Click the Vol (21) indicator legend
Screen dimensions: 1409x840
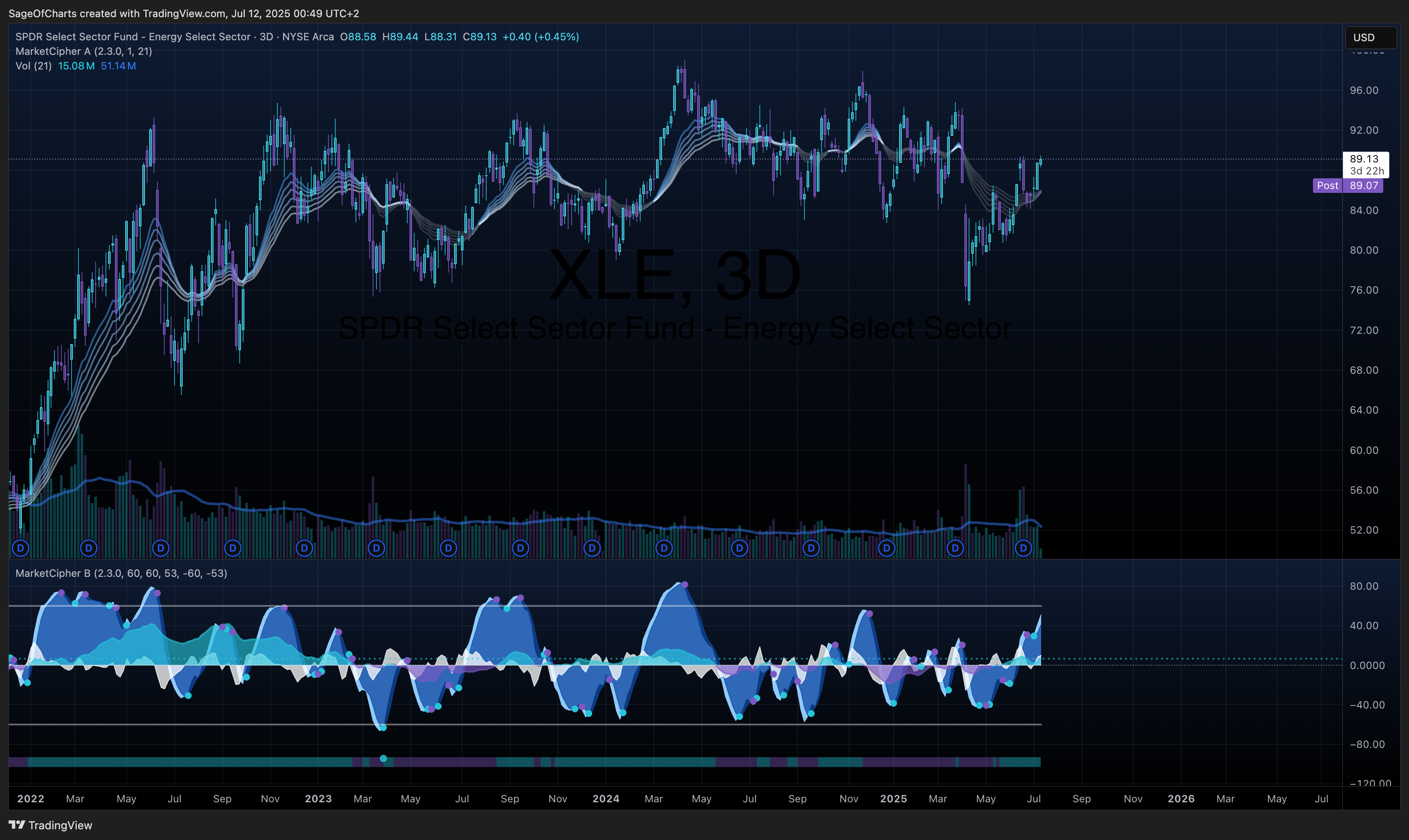point(76,66)
